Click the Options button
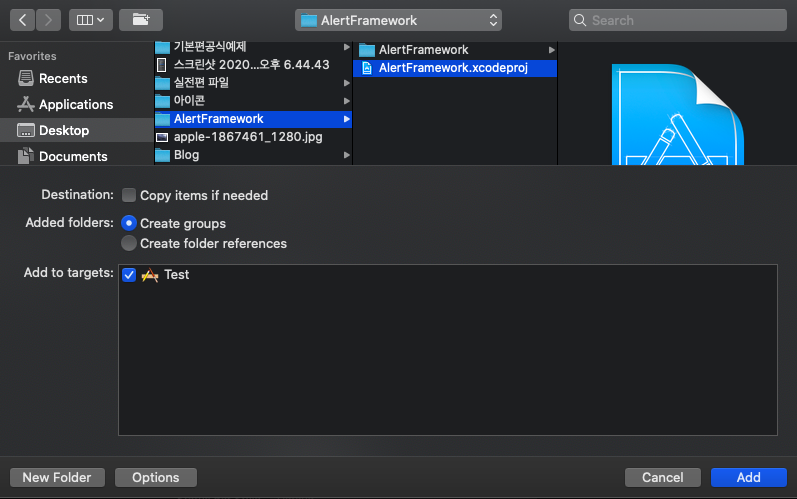Image resolution: width=797 pixels, height=499 pixels. (156, 478)
